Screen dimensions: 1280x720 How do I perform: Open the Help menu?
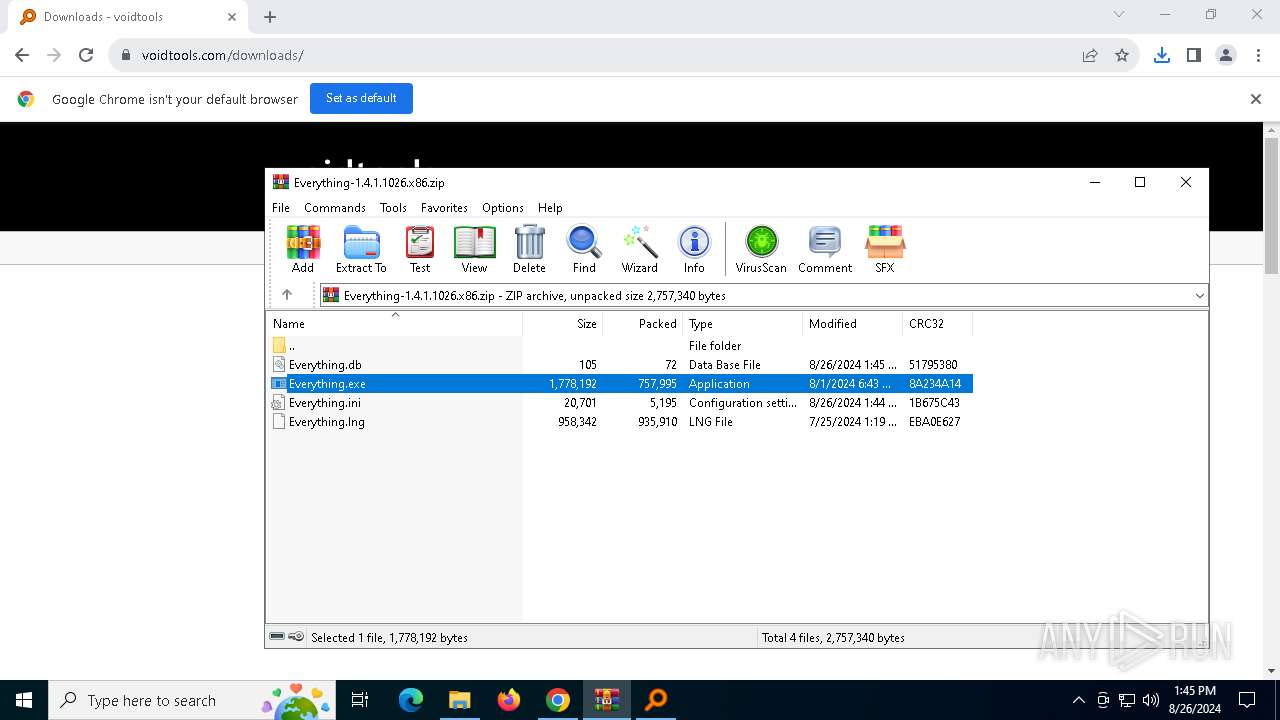pyautogui.click(x=551, y=208)
